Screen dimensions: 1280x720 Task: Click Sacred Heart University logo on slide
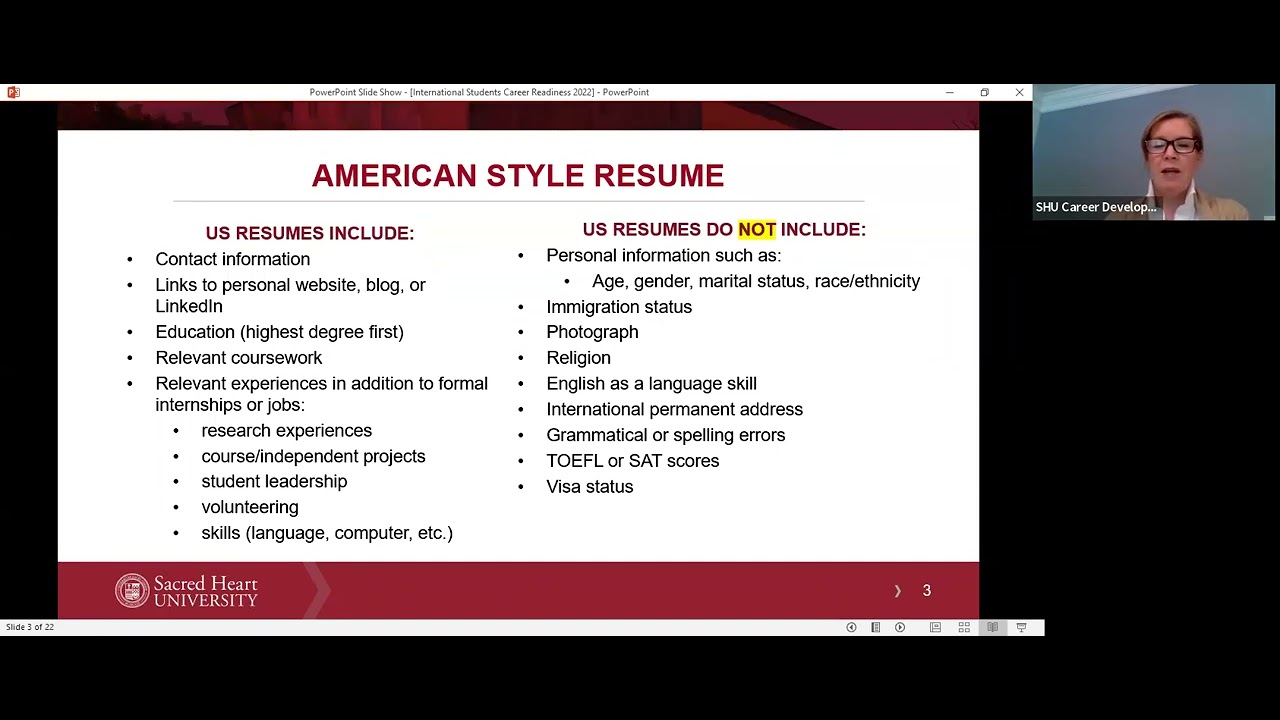[x=187, y=591]
